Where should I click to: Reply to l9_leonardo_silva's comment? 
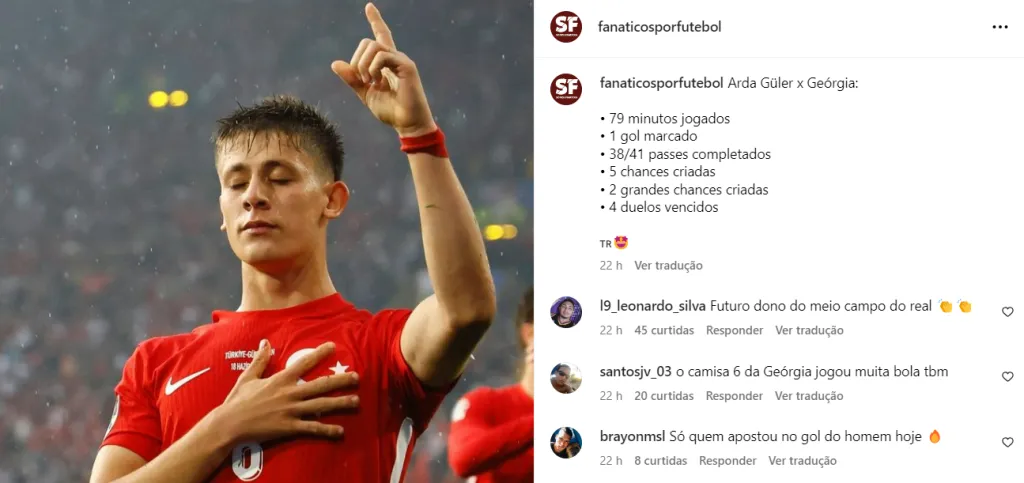tap(734, 330)
